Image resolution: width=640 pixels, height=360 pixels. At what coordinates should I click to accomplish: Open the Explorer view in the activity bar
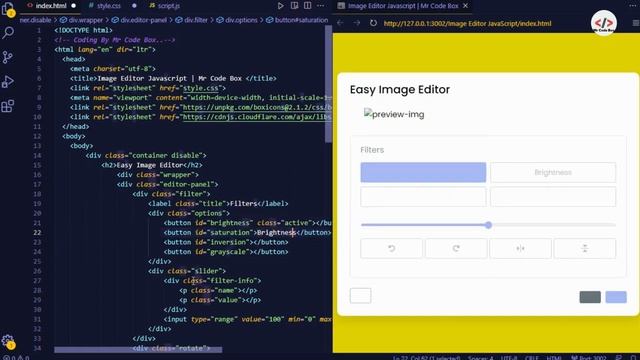pos(8,9)
